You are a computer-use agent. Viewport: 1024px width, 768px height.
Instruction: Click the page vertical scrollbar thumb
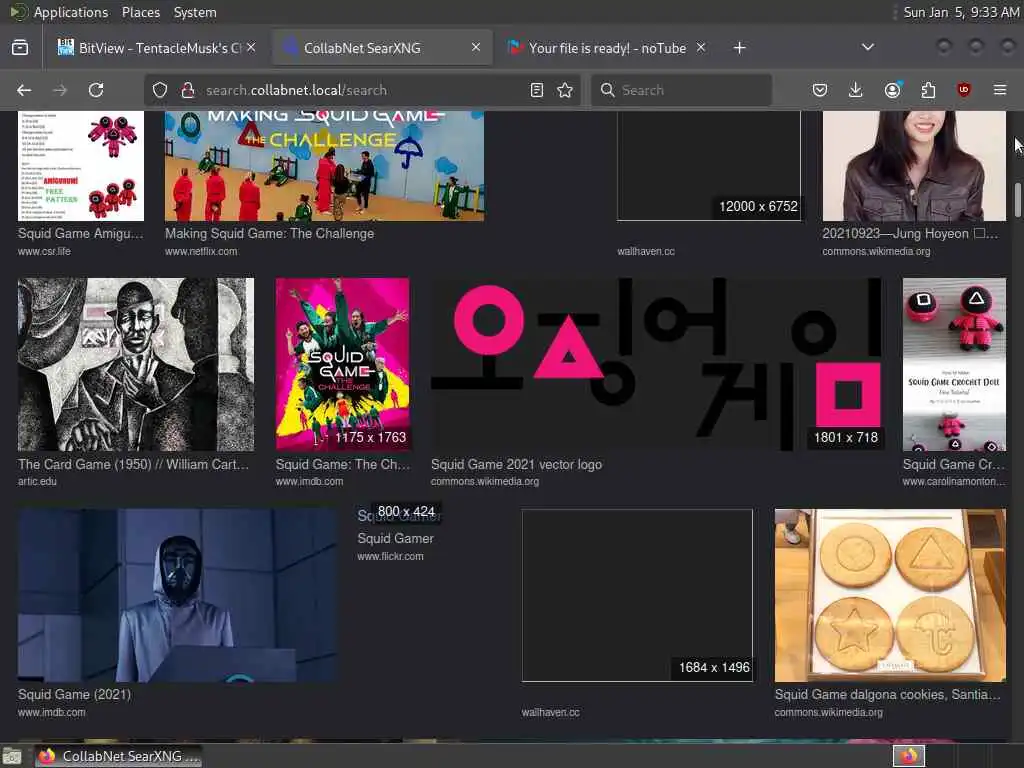1017,199
